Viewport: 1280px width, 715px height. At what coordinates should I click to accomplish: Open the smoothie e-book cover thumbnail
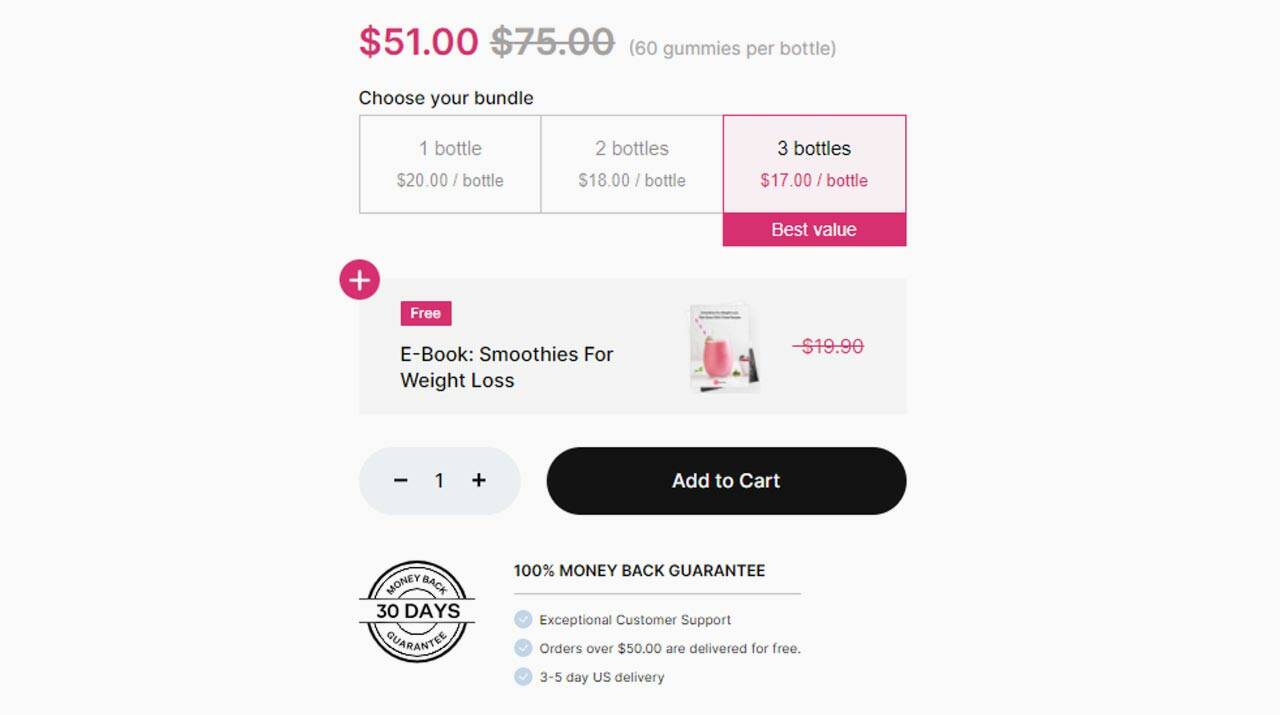pos(723,348)
